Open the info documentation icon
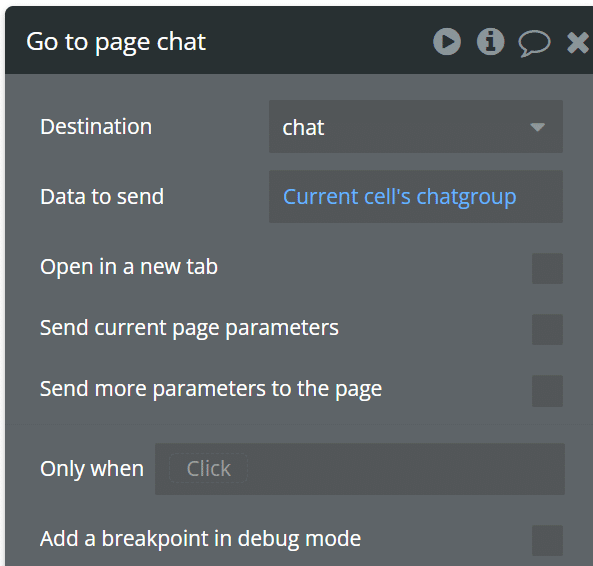Viewport: 593px width, 566px height. click(x=490, y=42)
